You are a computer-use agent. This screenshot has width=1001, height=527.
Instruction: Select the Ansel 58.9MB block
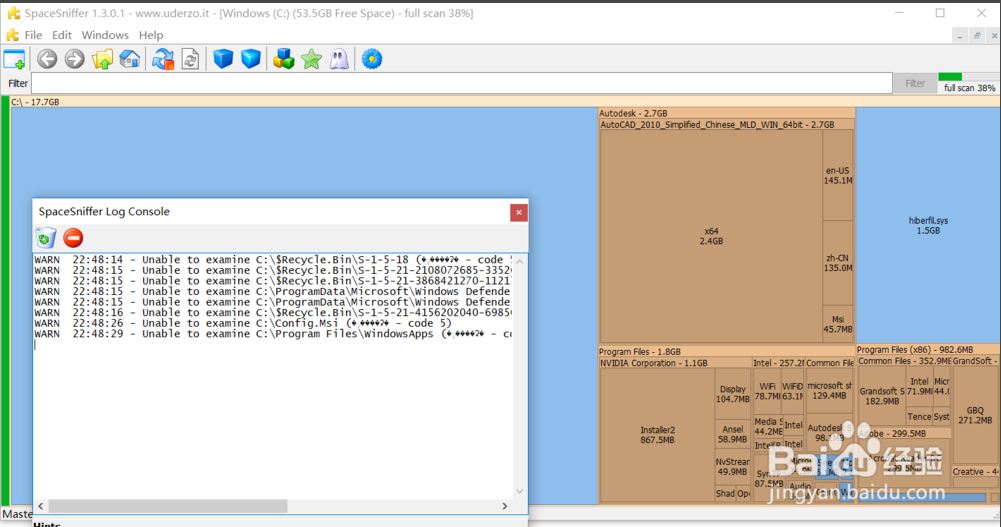pos(732,434)
